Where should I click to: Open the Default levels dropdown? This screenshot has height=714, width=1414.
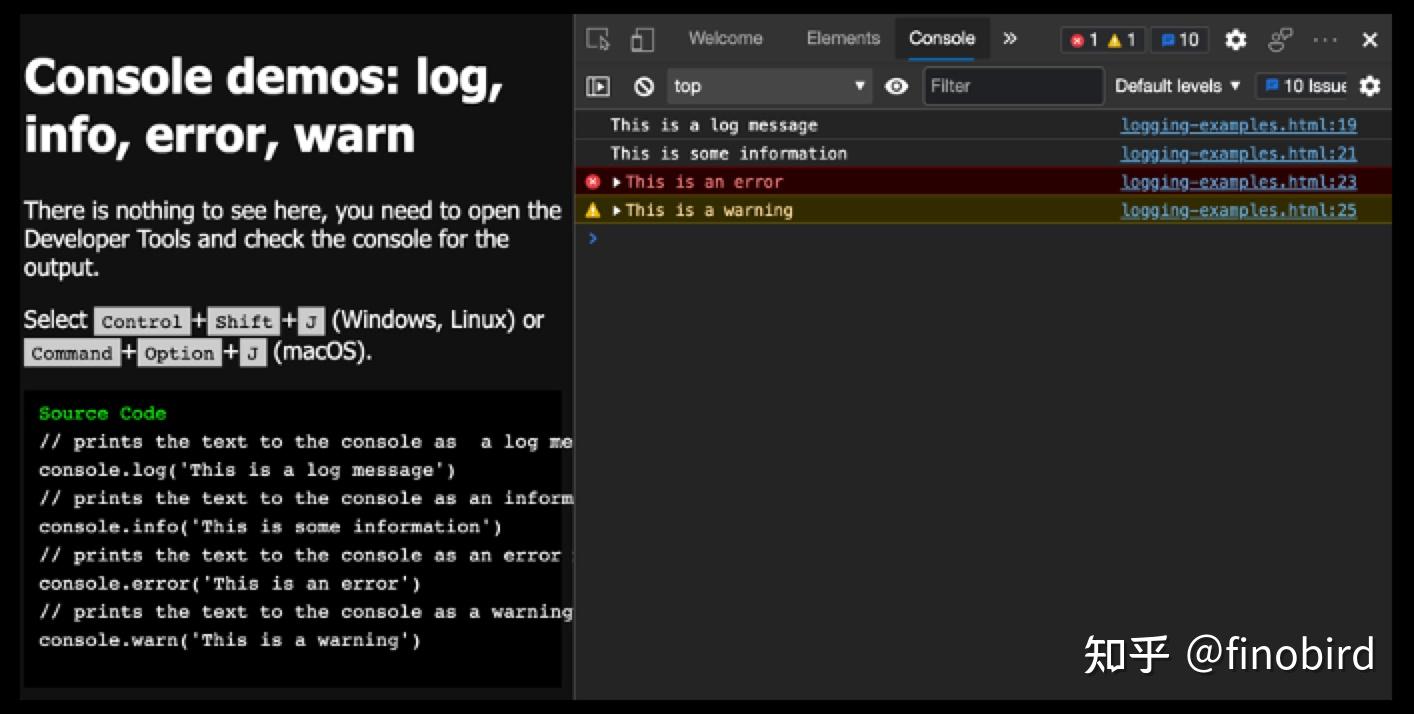1177,86
